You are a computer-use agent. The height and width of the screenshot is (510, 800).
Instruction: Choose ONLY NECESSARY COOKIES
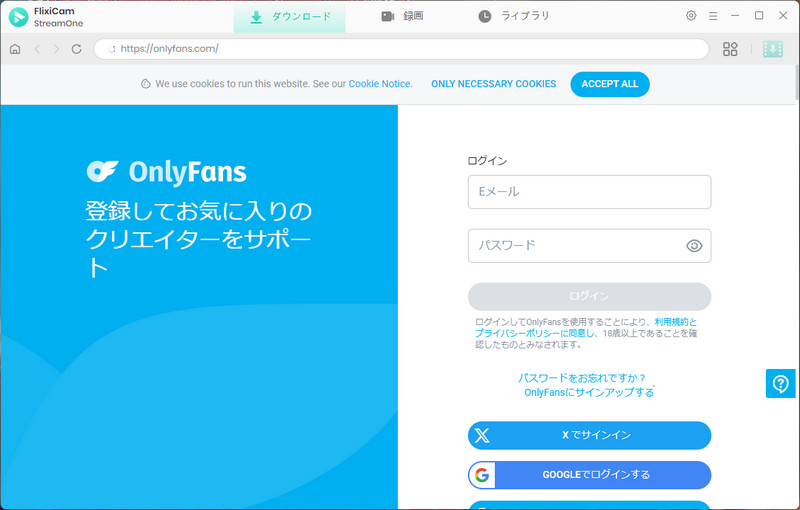pos(493,84)
